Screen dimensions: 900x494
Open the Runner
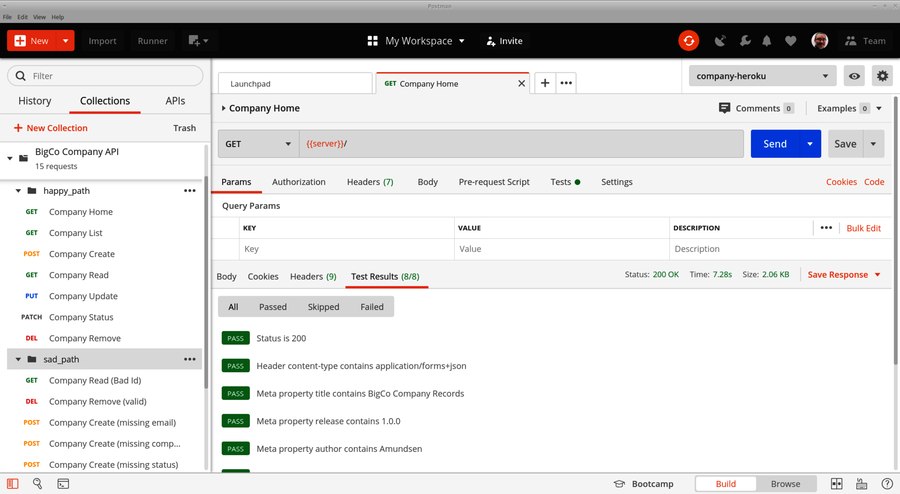pyautogui.click(x=152, y=41)
